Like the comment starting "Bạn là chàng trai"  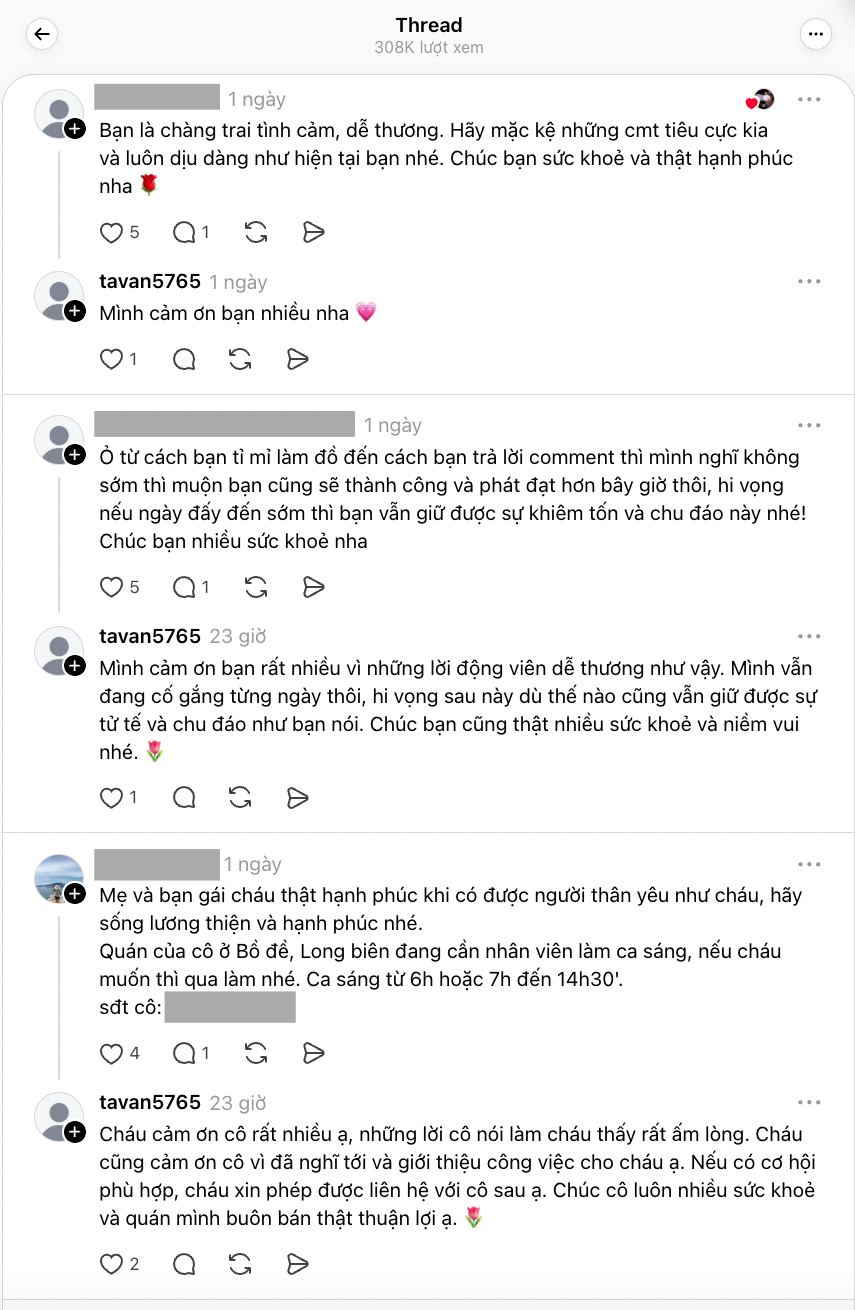(x=111, y=233)
